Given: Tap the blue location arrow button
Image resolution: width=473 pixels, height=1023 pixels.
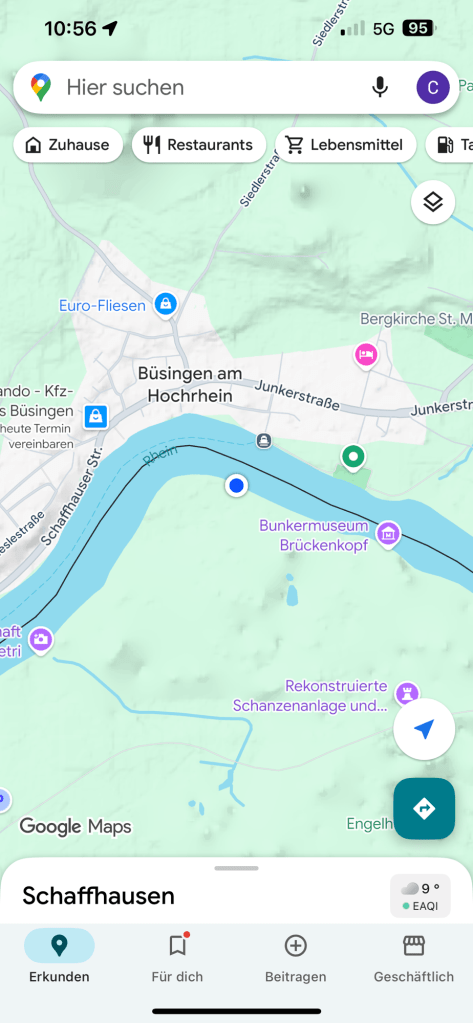Looking at the screenshot, I should click(x=424, y=729).
